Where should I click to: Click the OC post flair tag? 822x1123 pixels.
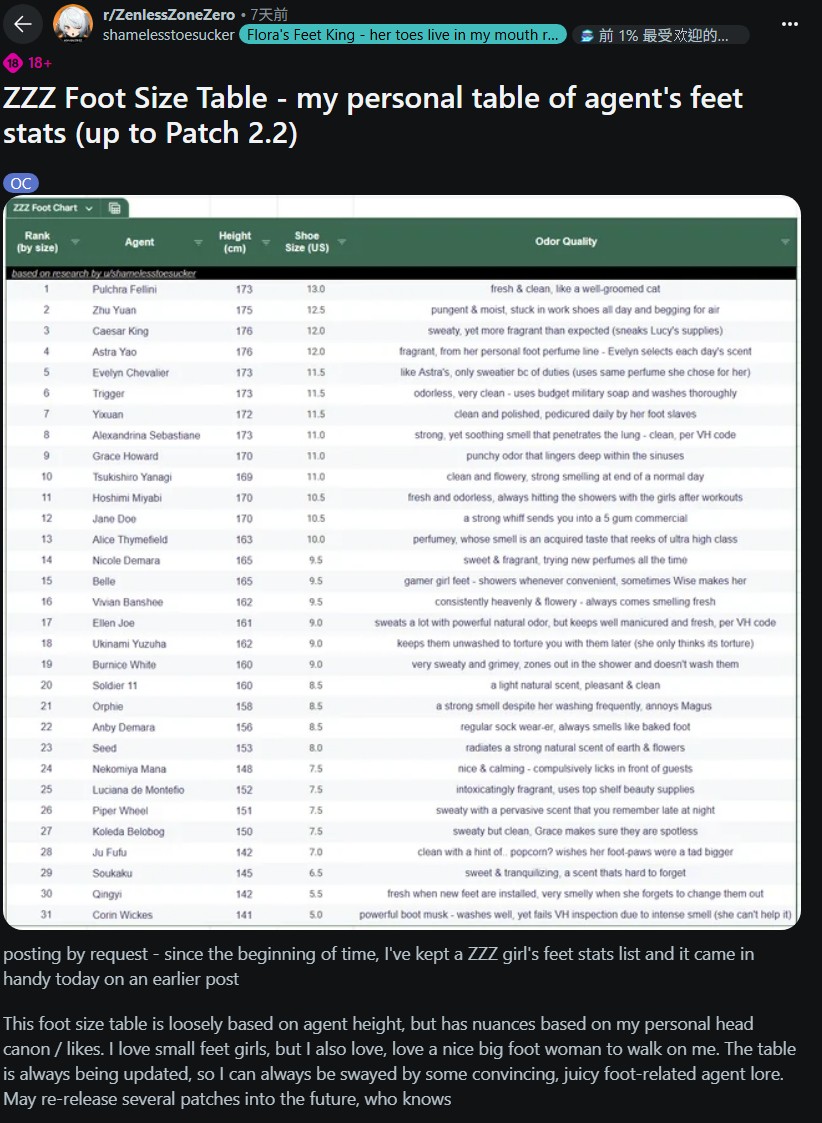22,183
